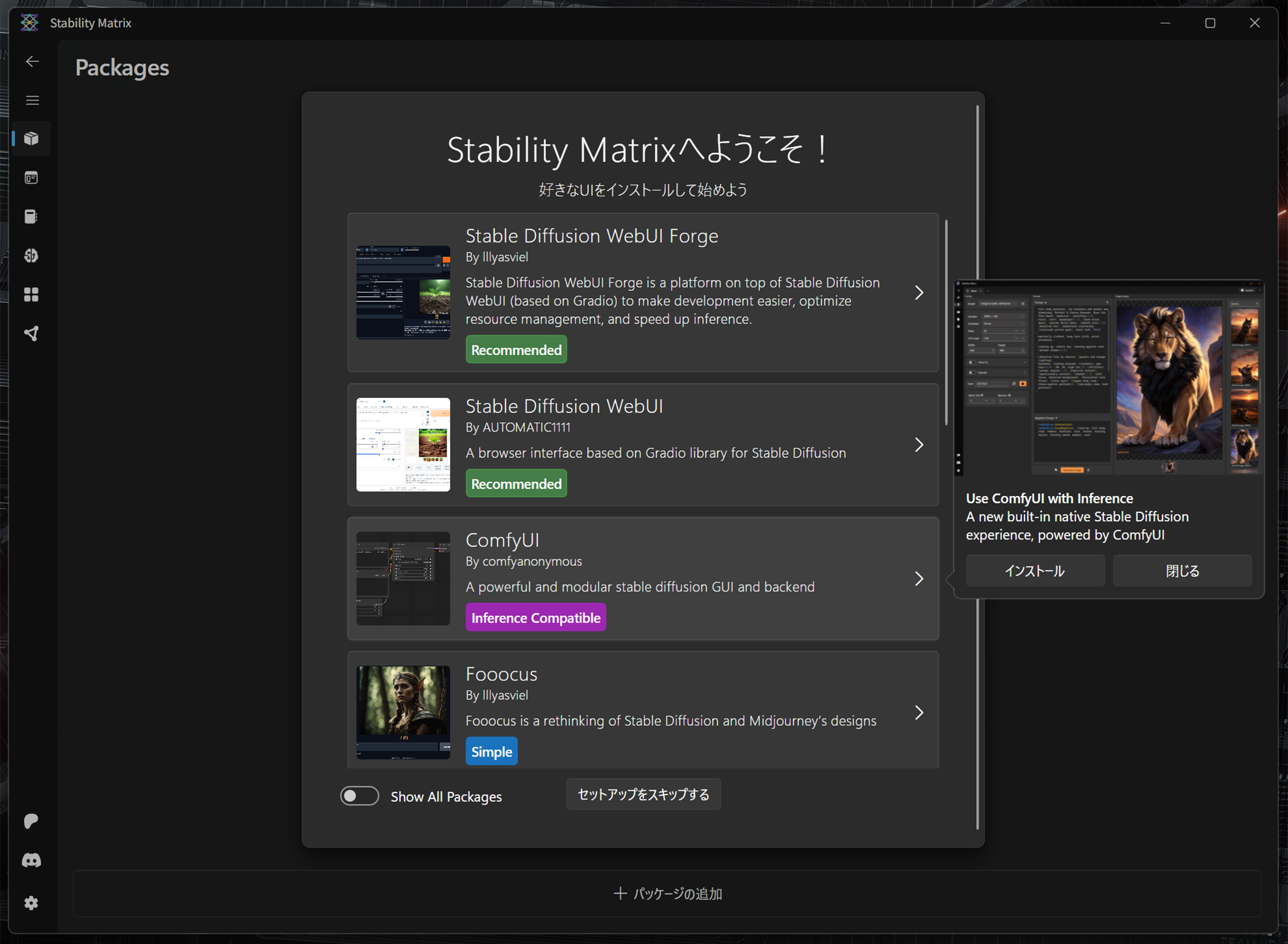Expand the ComfyUI package chevron
The height and width of the screenshot is (944, 1288).
(x=918, y=579)
